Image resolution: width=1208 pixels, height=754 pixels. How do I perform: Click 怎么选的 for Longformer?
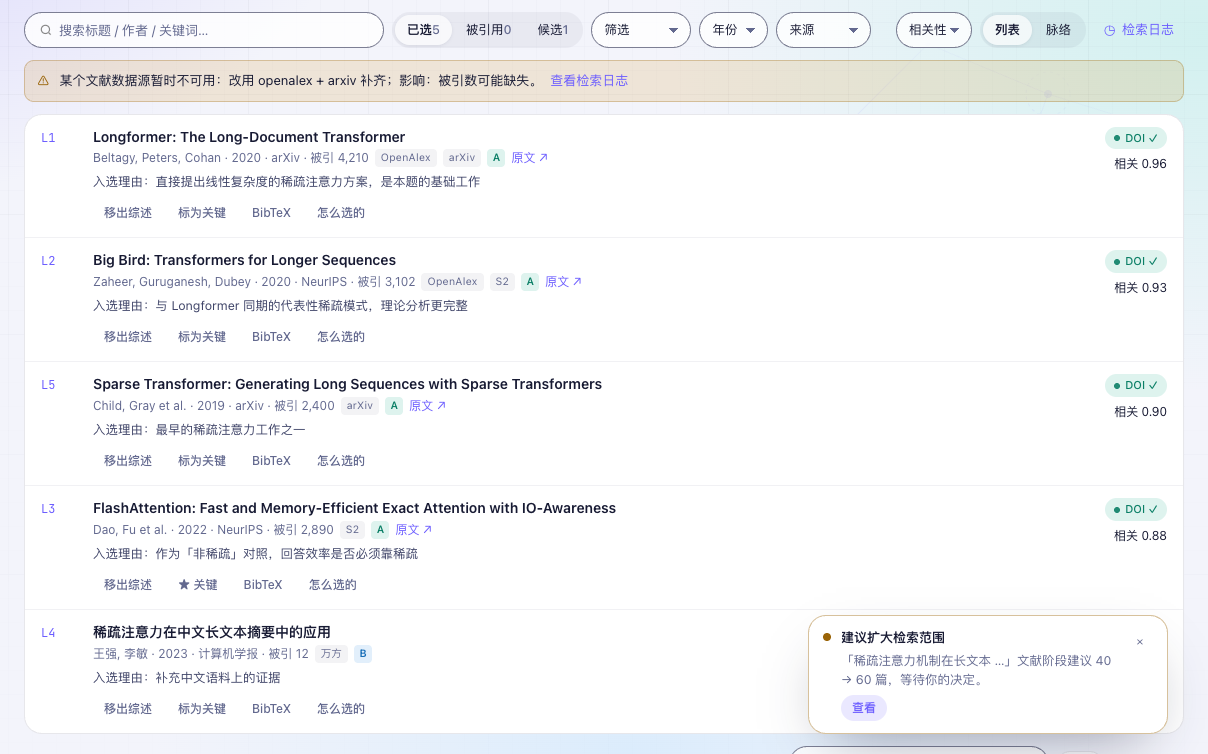point(341,213)
